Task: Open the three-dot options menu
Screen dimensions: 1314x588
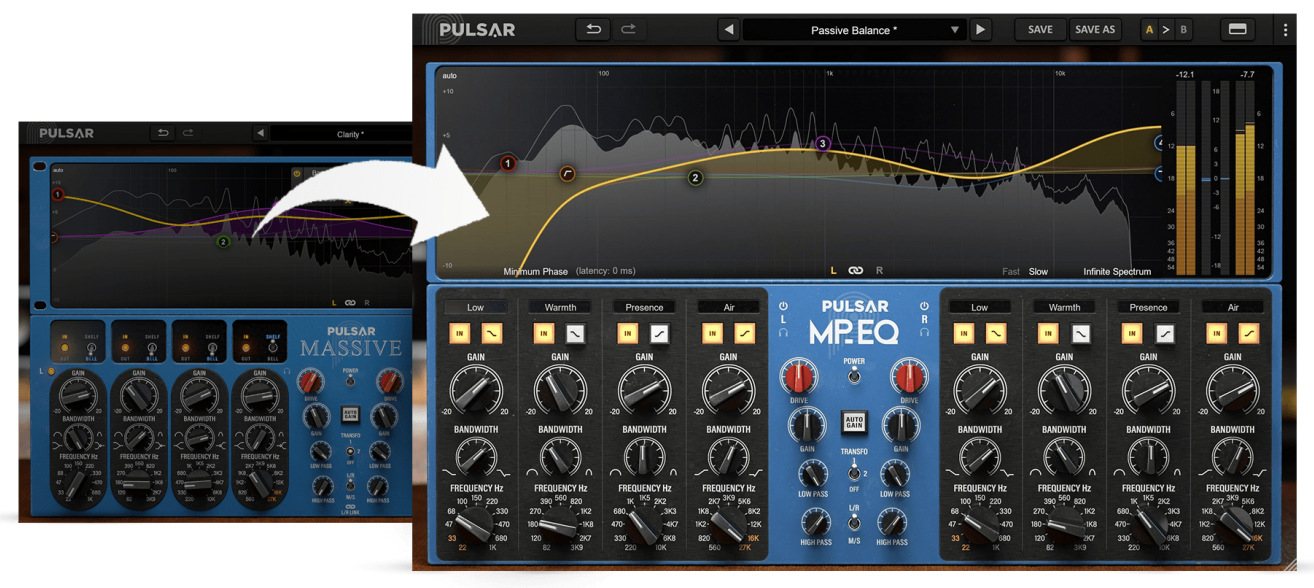Action: click(x=1285, y=30)
